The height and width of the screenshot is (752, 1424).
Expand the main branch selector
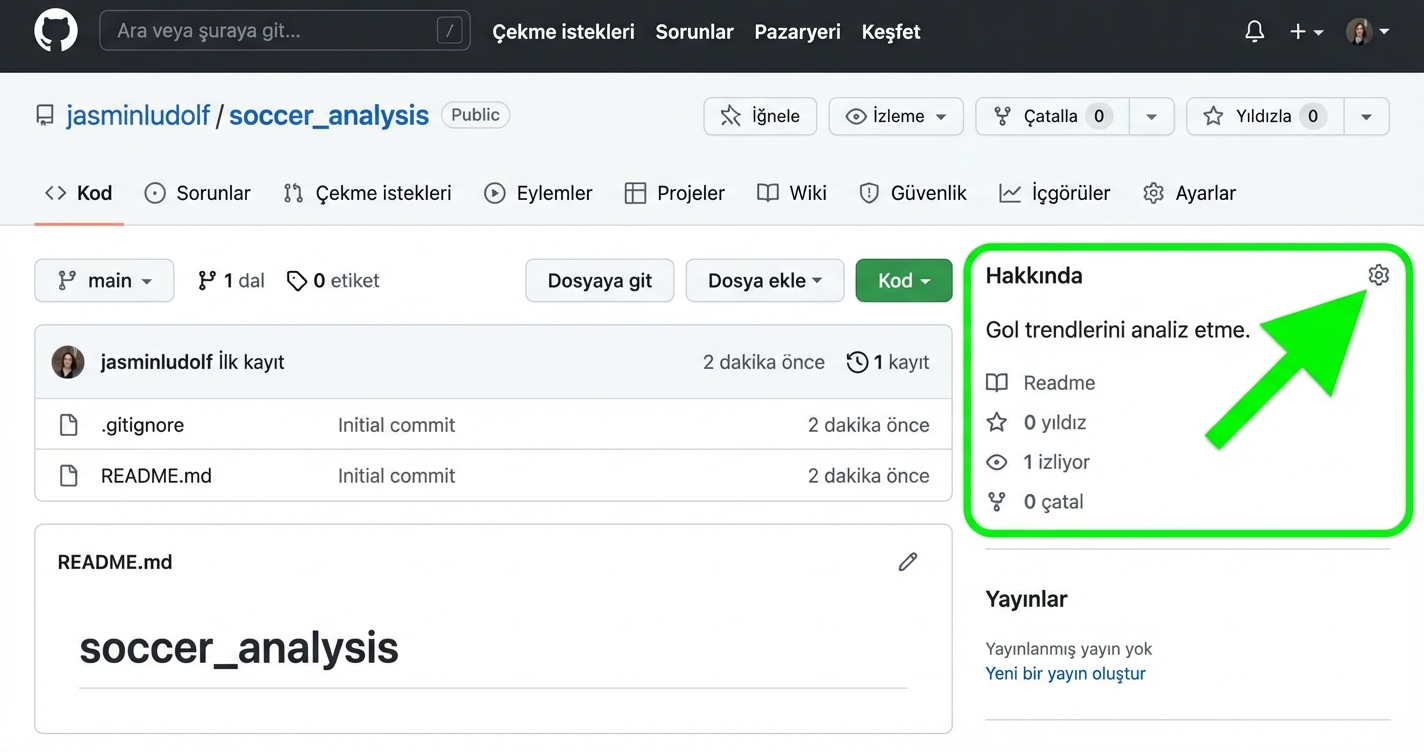(x=104, y=281)
